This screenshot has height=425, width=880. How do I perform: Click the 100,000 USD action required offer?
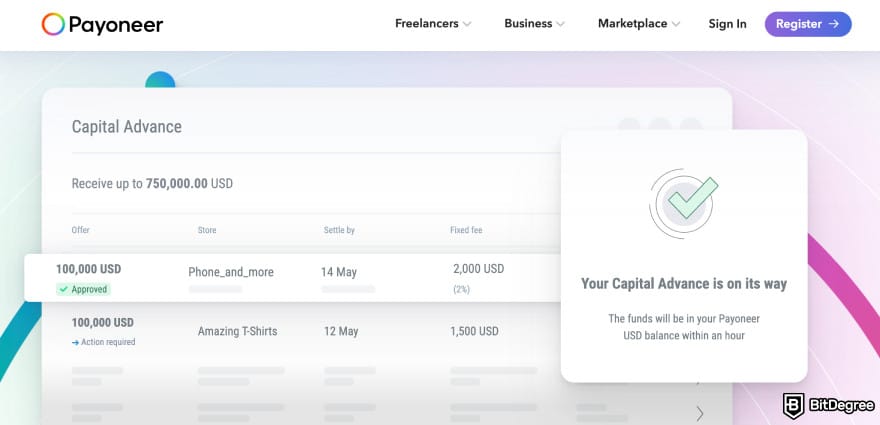point(102,323)
